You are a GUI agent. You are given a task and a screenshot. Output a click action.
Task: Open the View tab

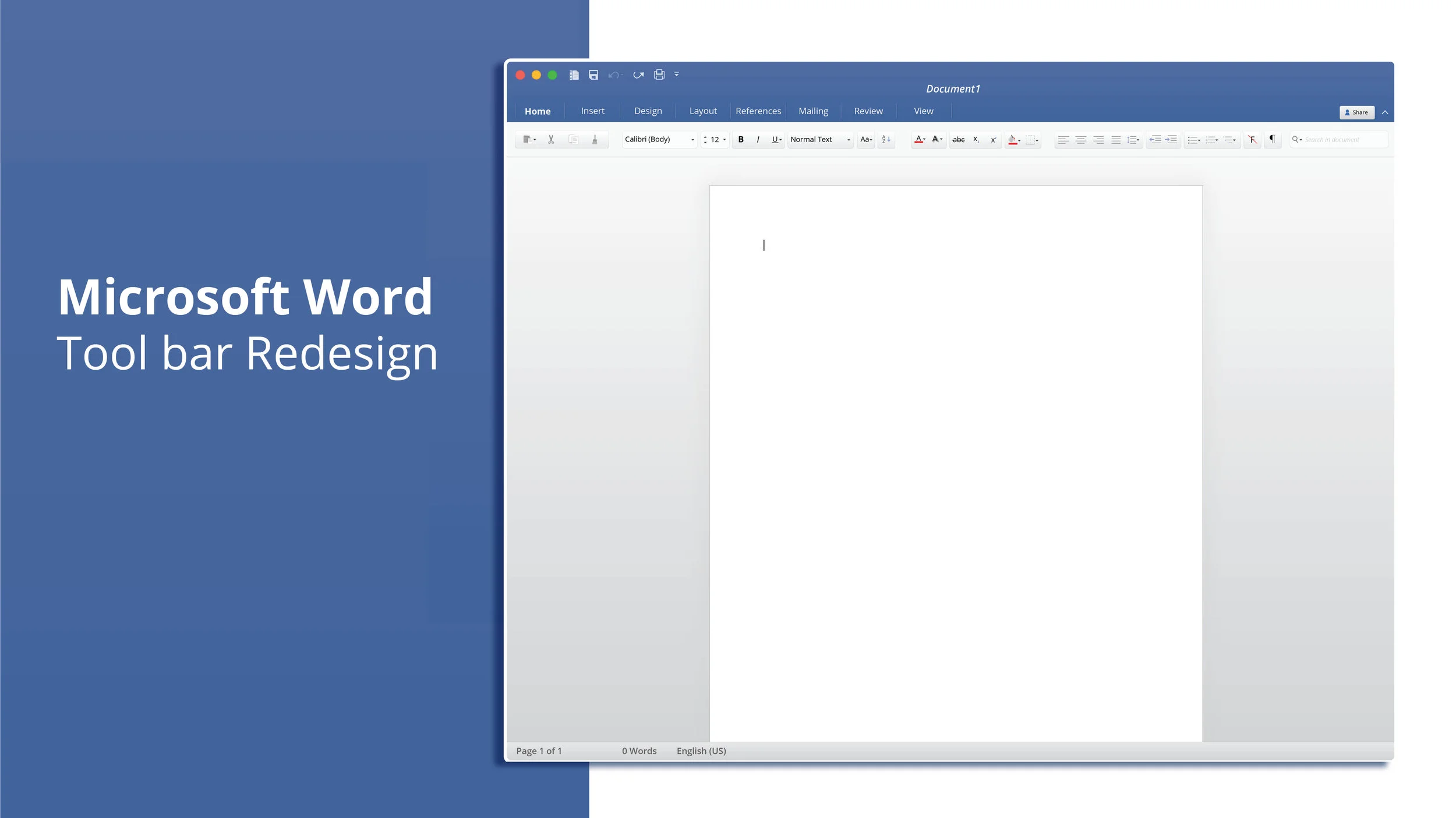pyautogui.click(x=923, y=111)
